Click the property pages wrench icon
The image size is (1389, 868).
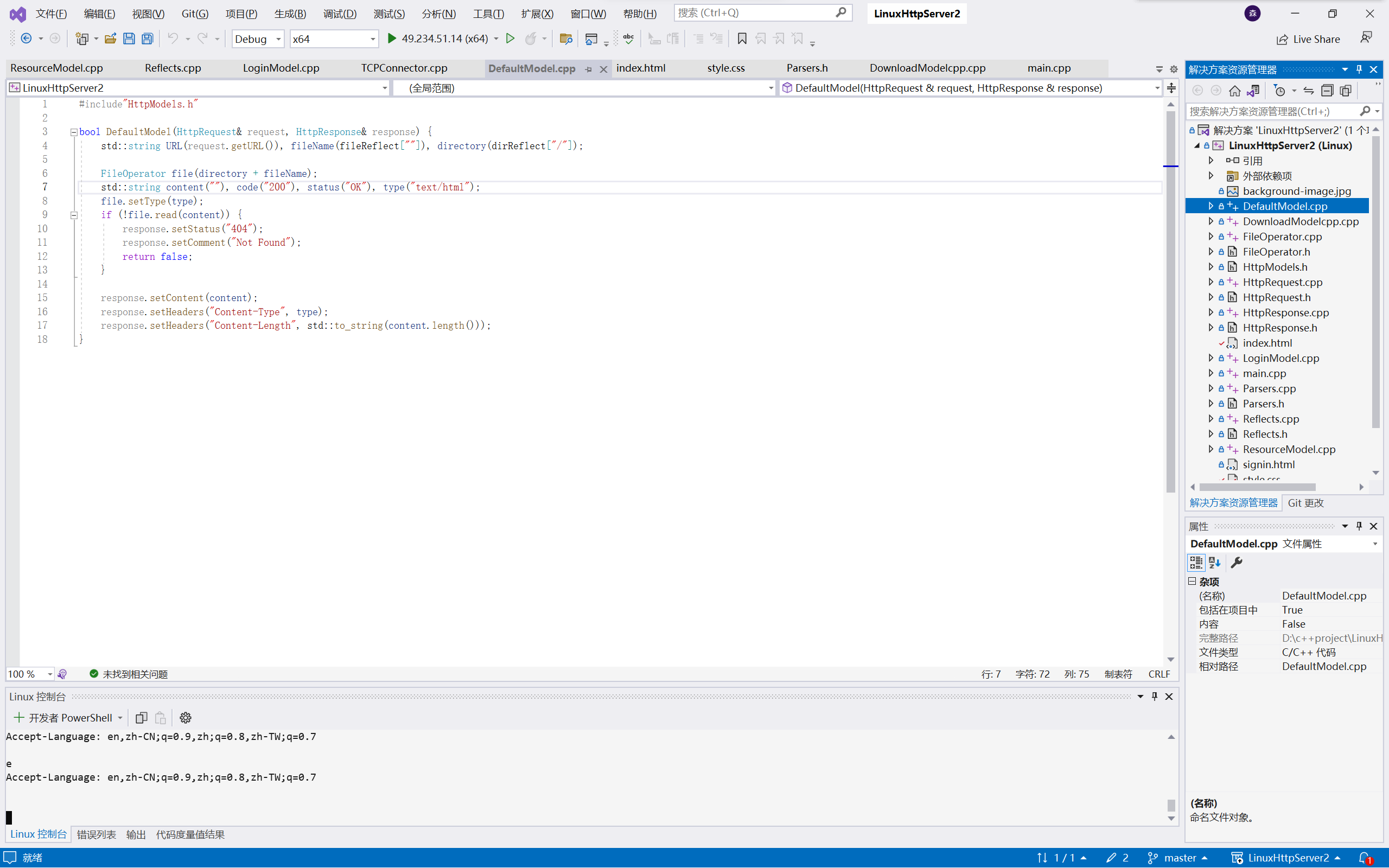pos(1237,563)
